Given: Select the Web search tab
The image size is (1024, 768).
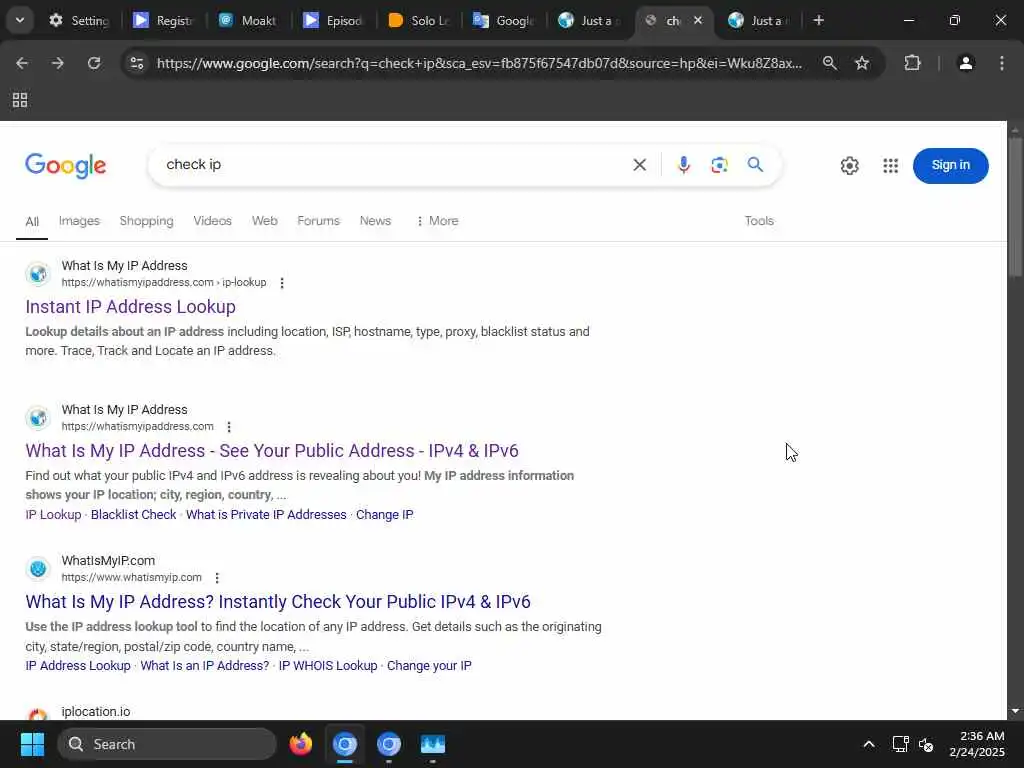Looking at the screenshot, I should tap(264, 221).
